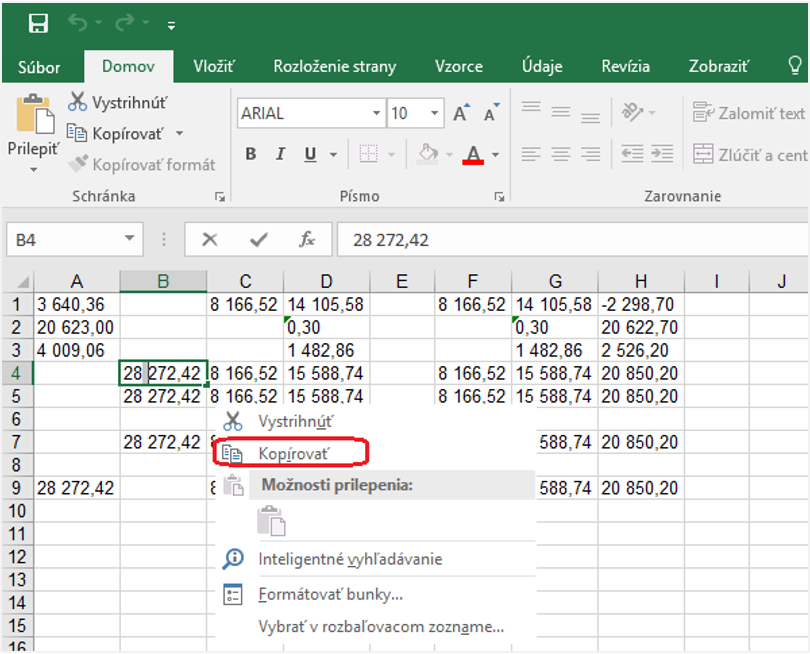Click the insert function fx icon

pyautogui.click(x=308, y=240)
